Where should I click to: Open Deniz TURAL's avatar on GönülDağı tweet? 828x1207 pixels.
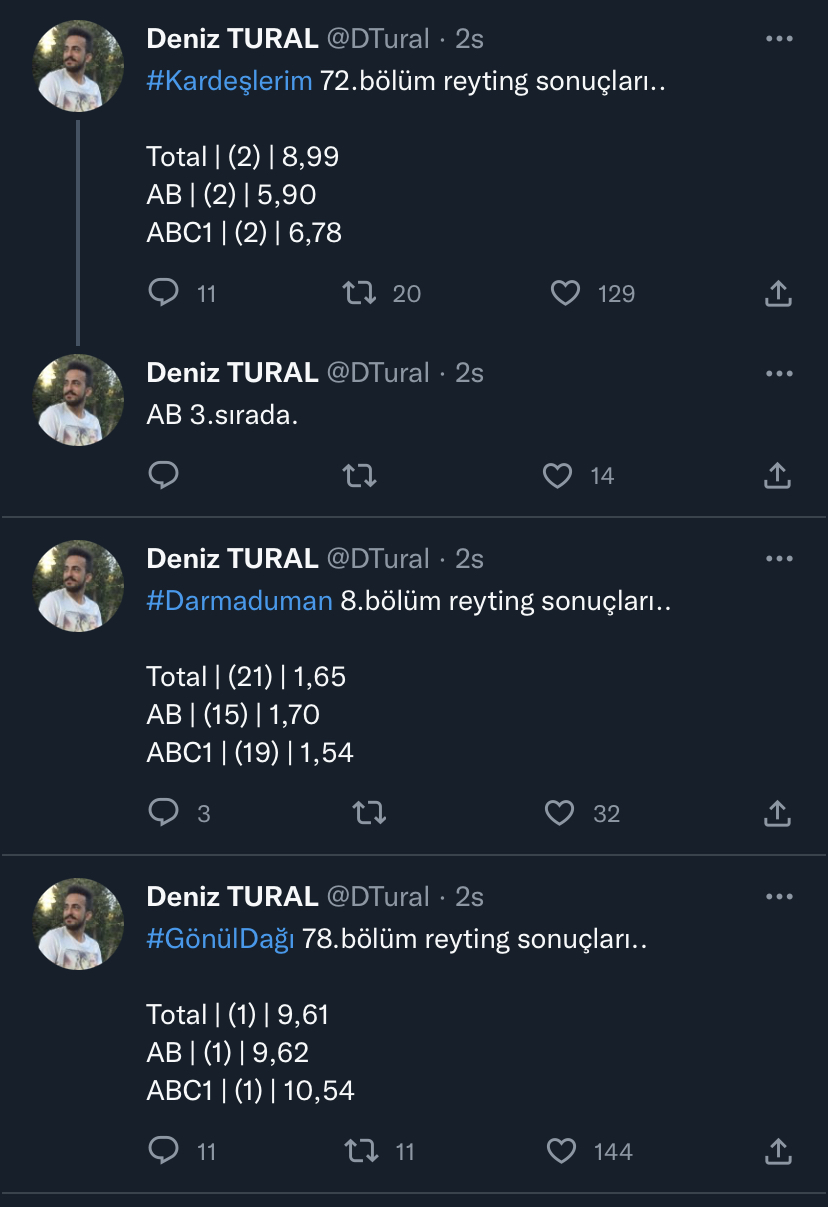79,924
